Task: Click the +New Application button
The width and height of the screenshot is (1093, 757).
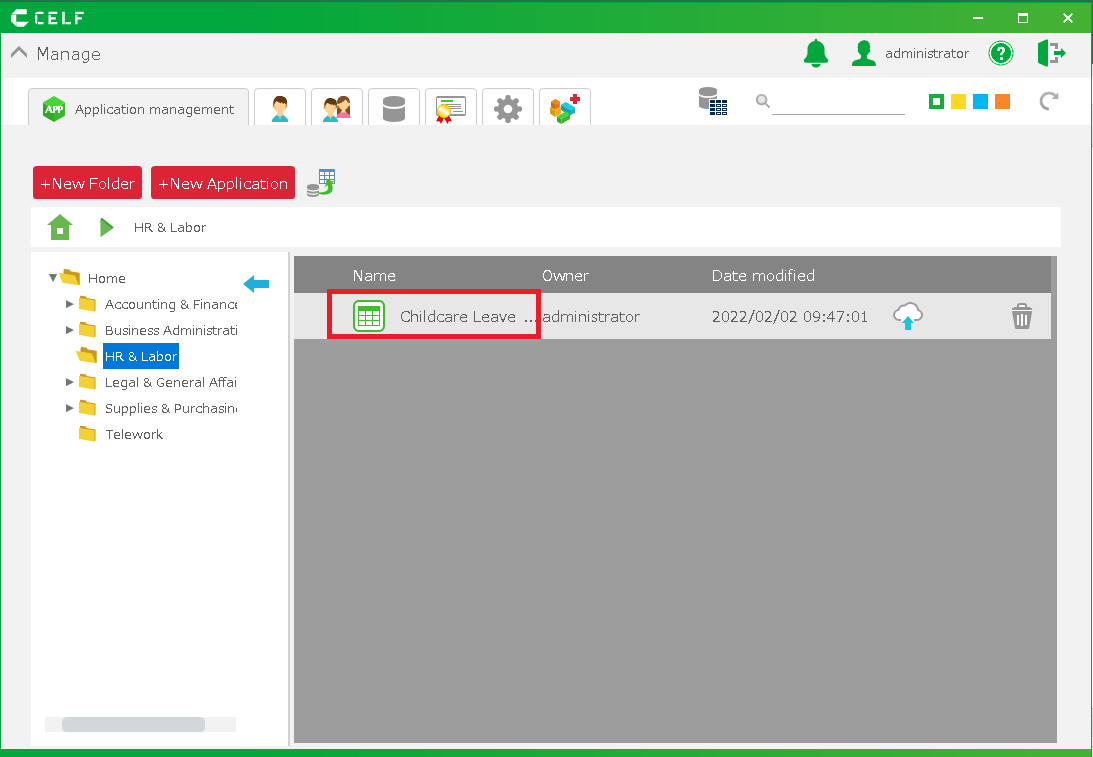Action: [223, 183]
